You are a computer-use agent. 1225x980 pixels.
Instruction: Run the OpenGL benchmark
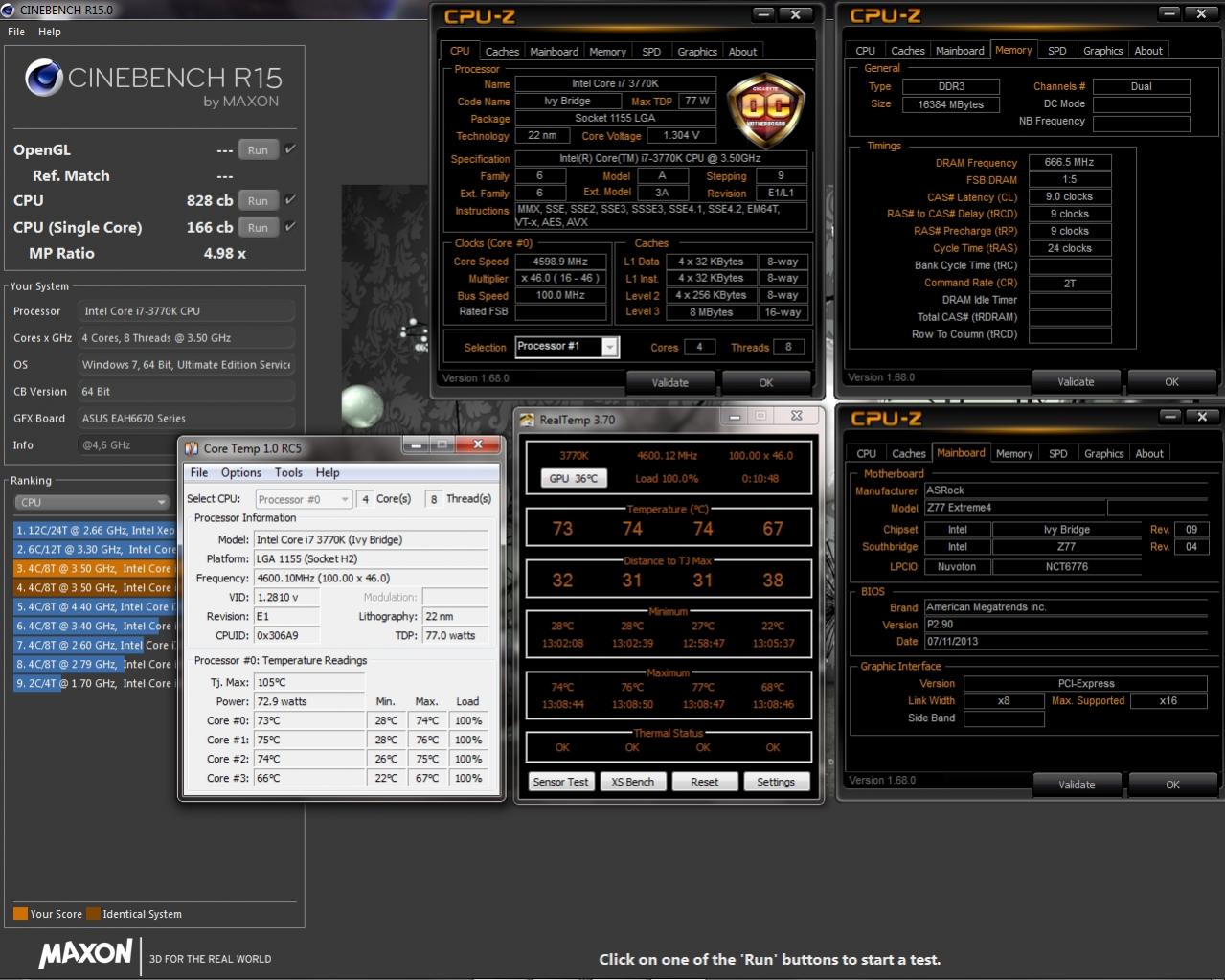click(258, 150)
